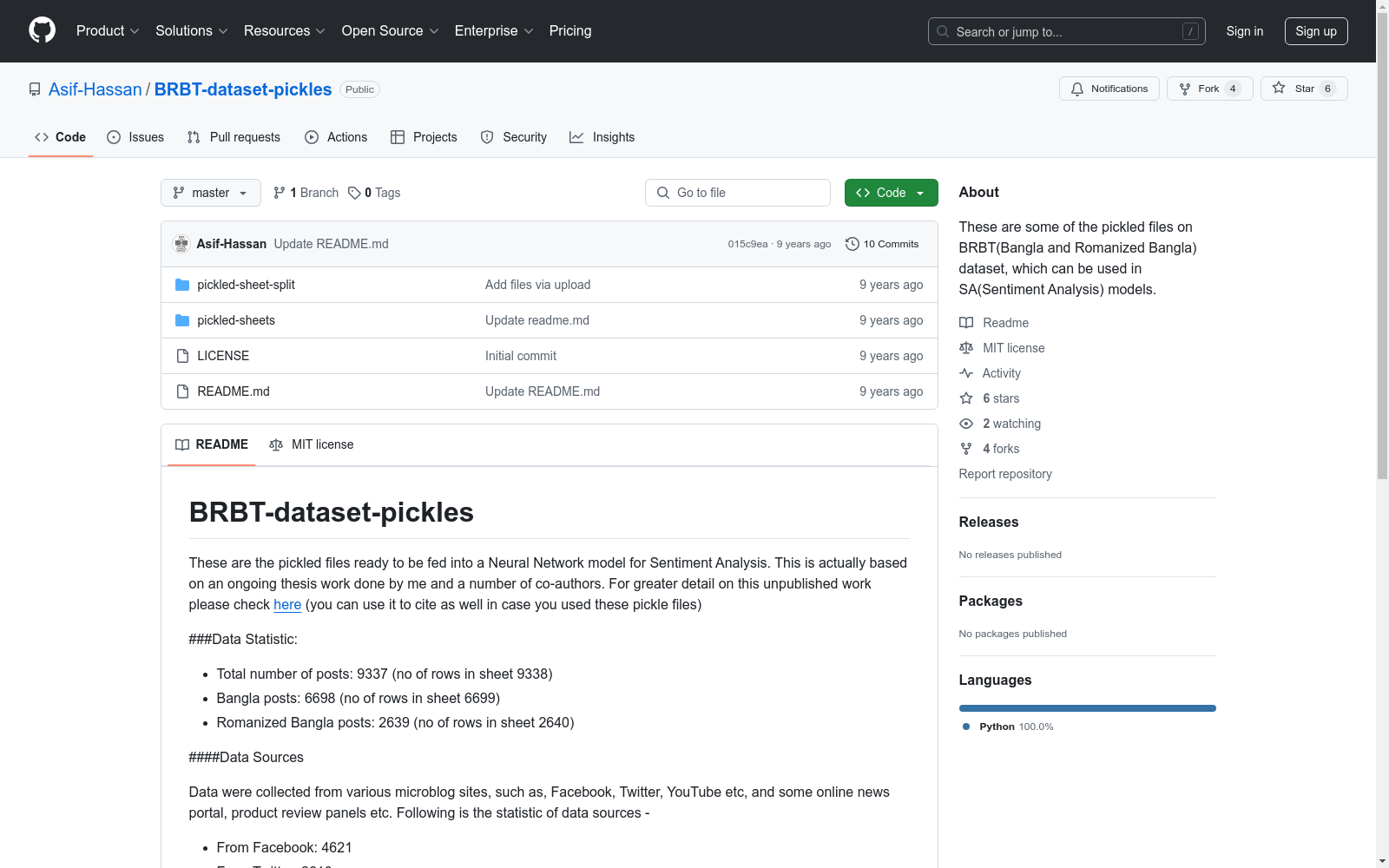This screenshot has height=868, width=1389.
Task: Open the Releases heading link
Action: 989,522
